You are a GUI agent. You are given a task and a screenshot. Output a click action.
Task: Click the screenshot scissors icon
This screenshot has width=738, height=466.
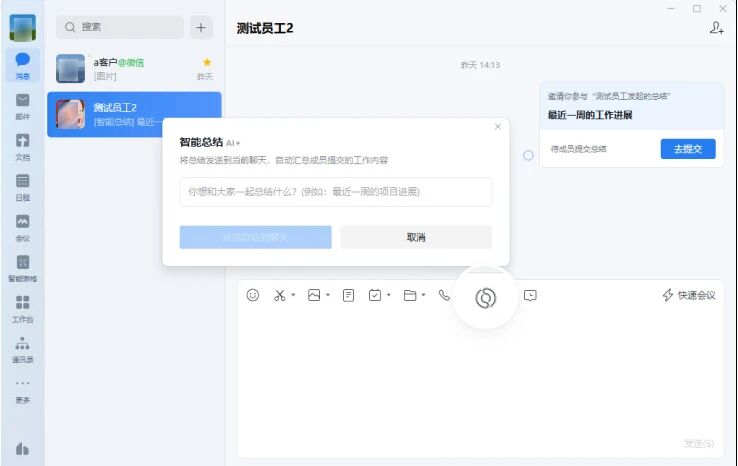(280, 295)
